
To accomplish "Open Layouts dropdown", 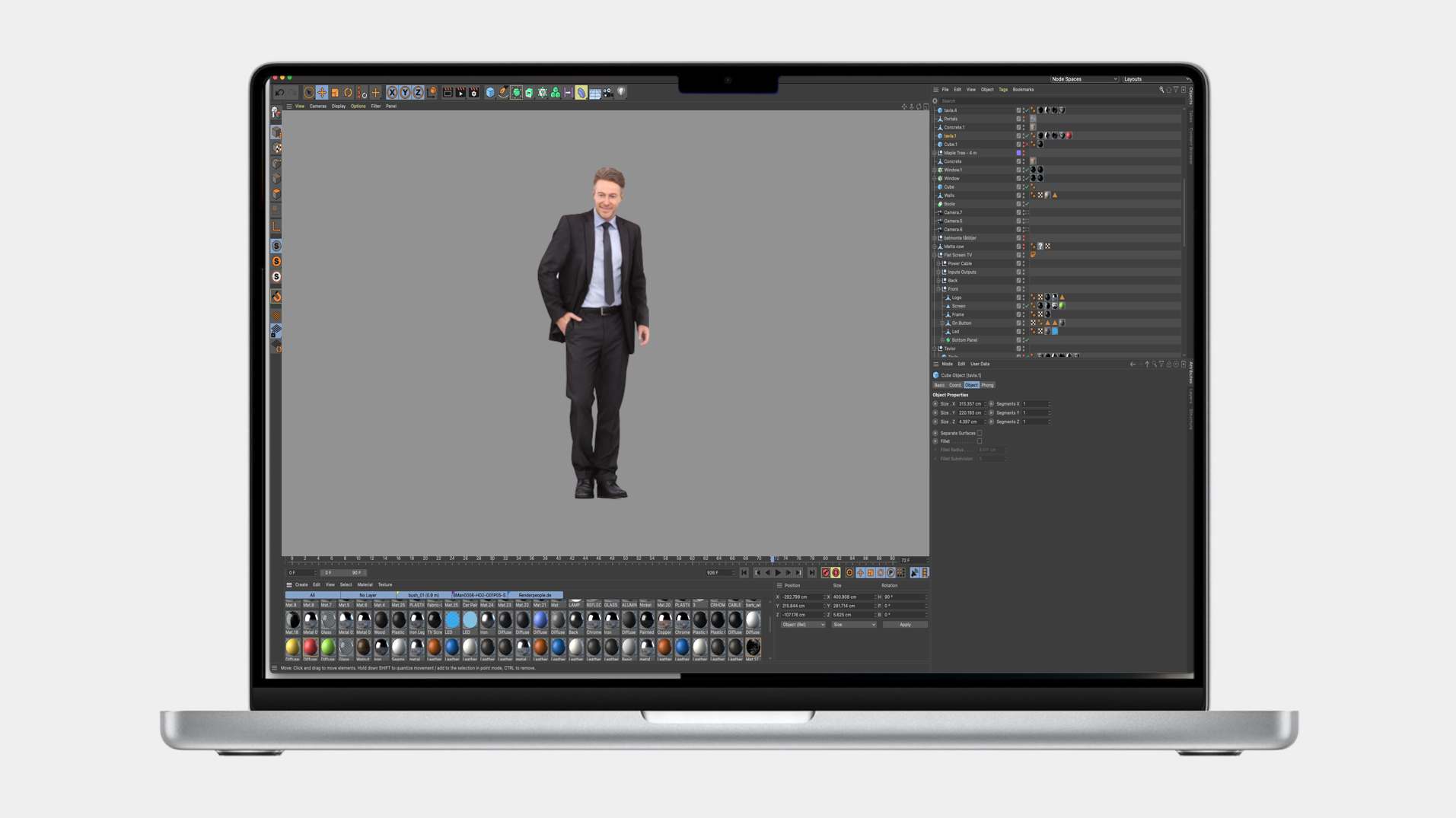I will pyautogui.click(x=1155, y=79).
